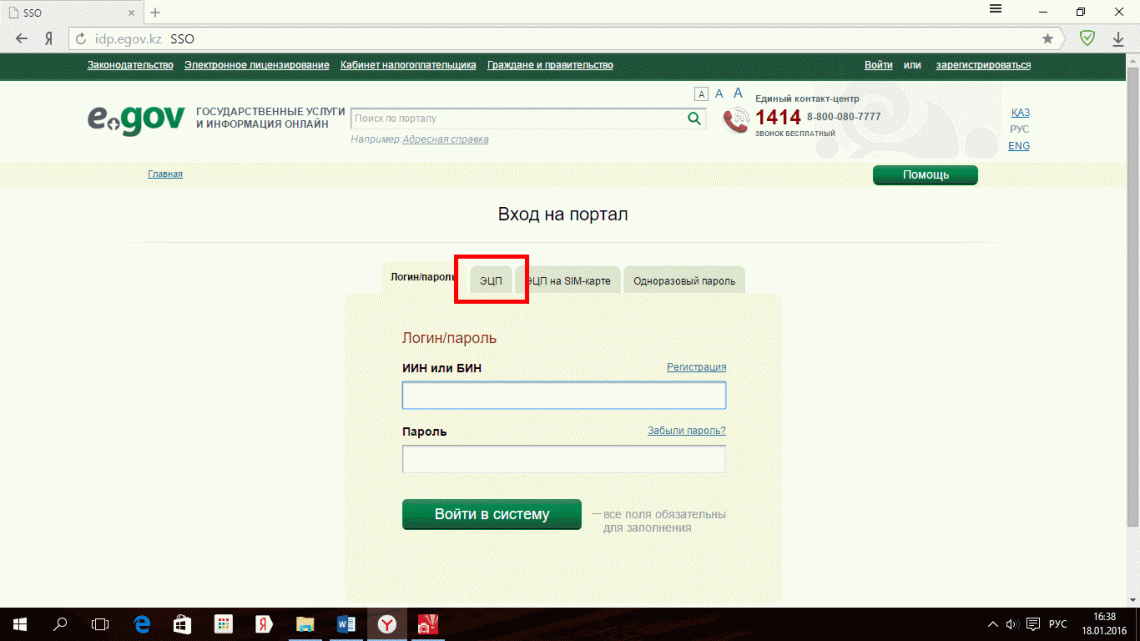This screenshot has height=641, width=1140.
Task: Open the Кабинет налогоплательщика link
Action: (408, 63)
